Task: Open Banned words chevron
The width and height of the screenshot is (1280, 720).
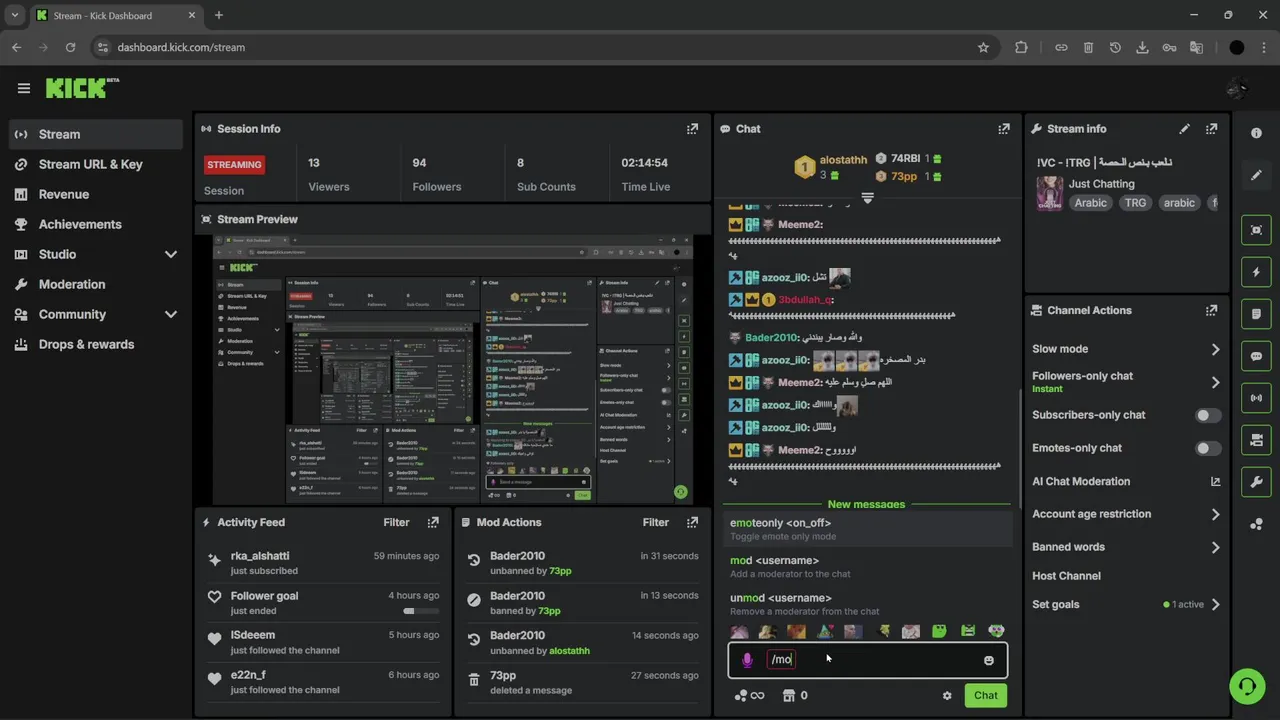Action: pos(1215,547)
